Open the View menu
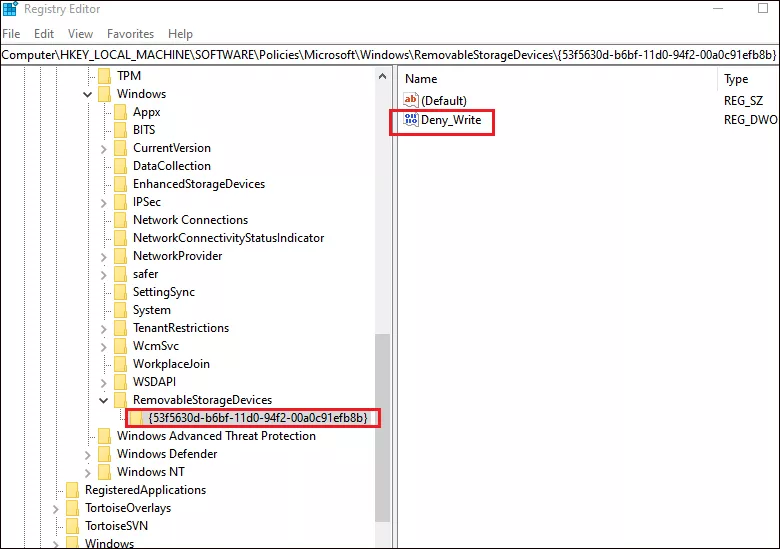This screenshot has width=780, height=549. click(x=81, y=34)
